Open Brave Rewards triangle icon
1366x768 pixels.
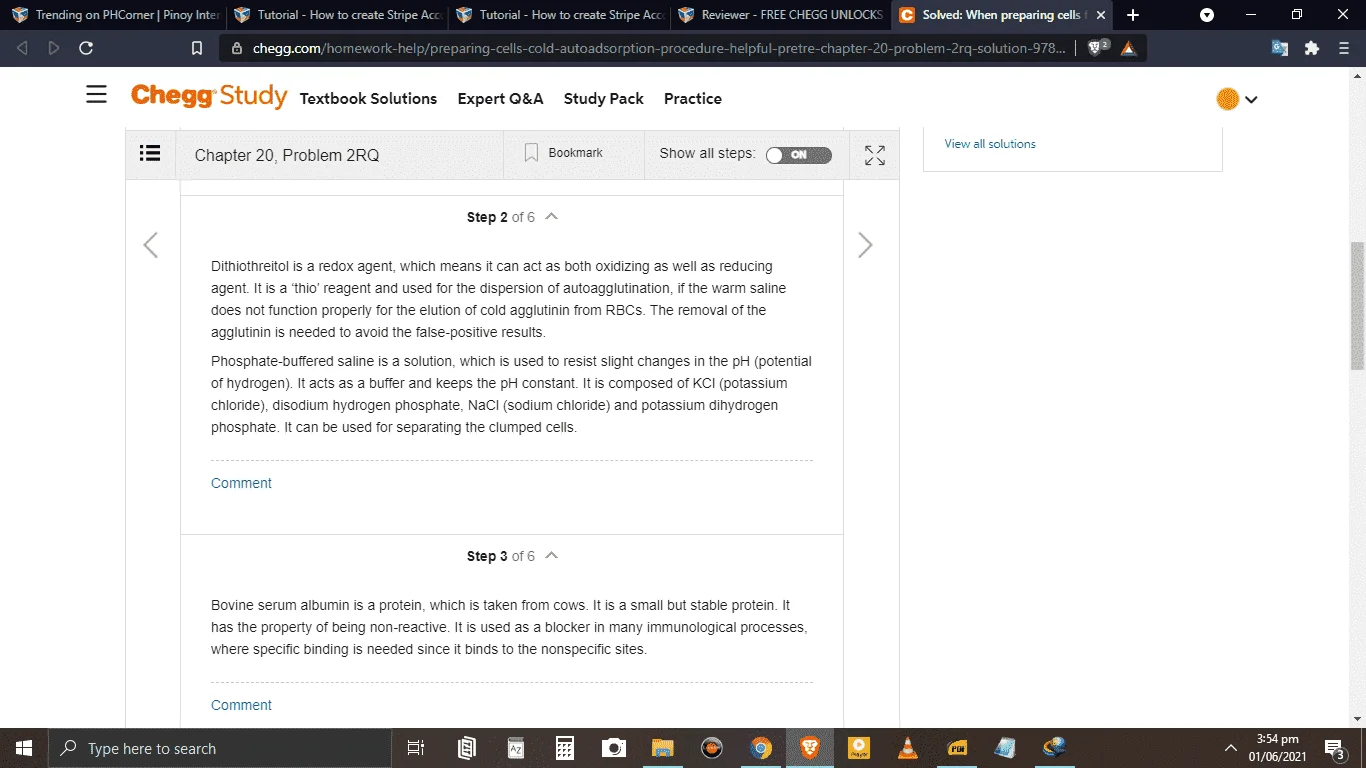[x=1128, y=48]
